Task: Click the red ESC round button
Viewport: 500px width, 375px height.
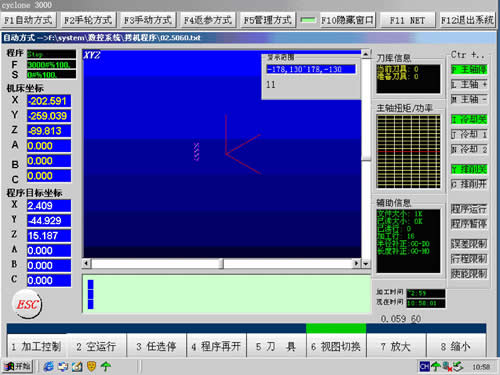Action: pos(27,304)
